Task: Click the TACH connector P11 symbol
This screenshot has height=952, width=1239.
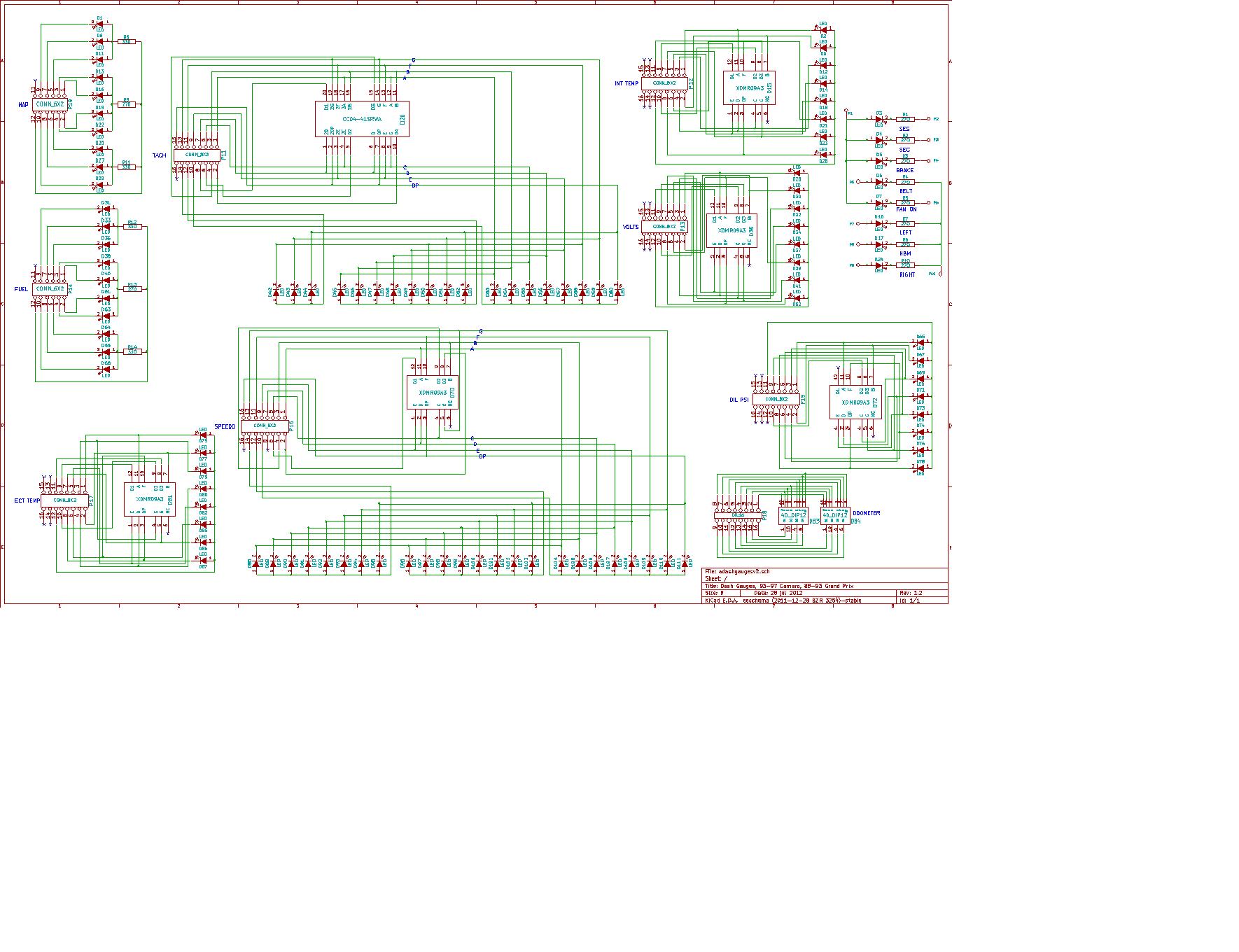Action: [197, 155]
